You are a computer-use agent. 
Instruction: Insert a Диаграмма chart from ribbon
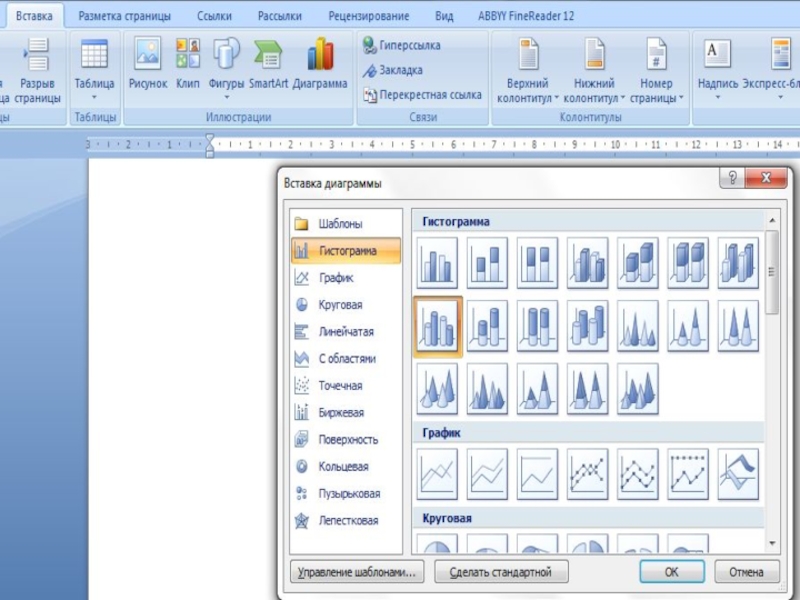320,64
